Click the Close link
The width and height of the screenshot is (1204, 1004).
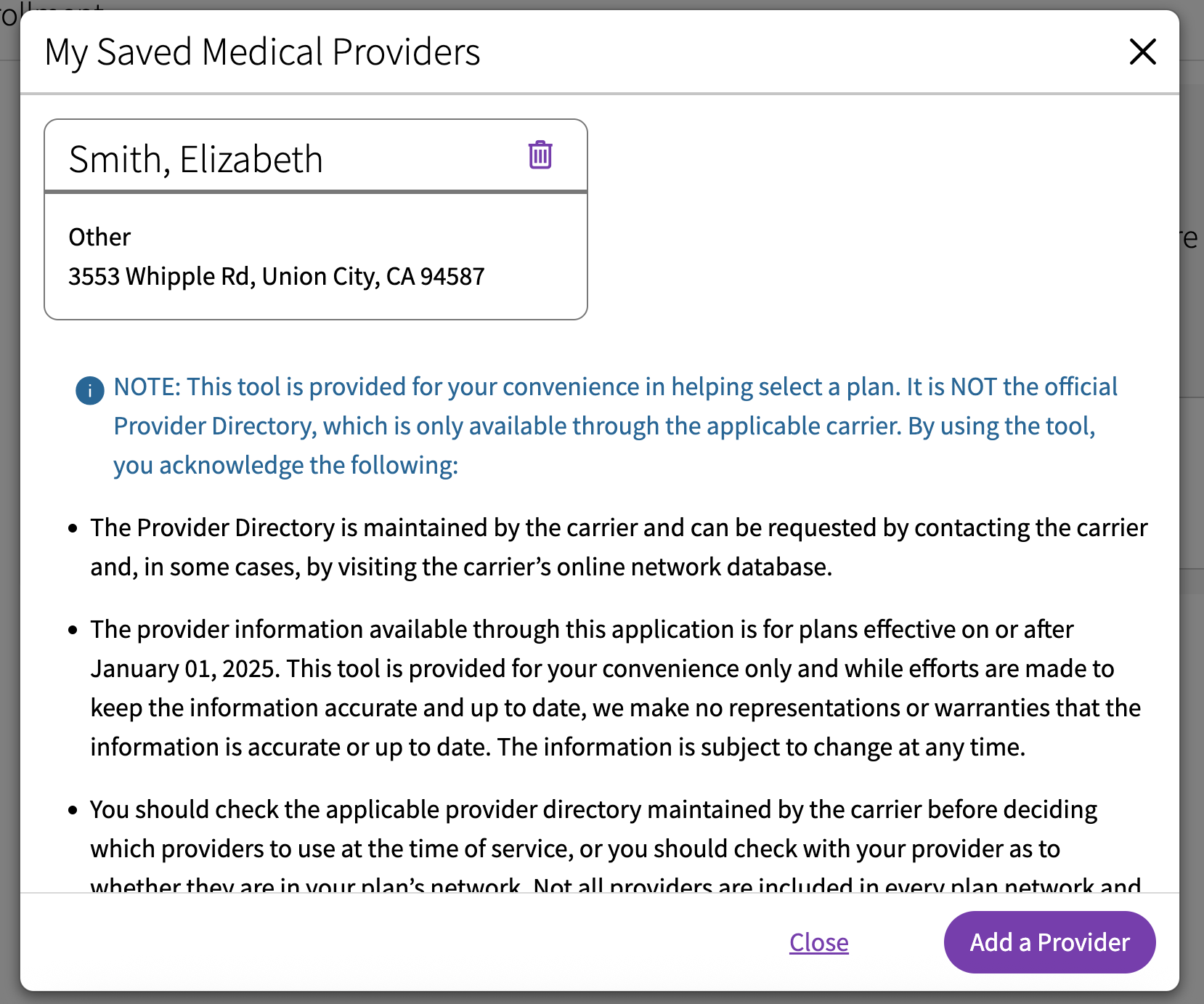tap(818, 942)
